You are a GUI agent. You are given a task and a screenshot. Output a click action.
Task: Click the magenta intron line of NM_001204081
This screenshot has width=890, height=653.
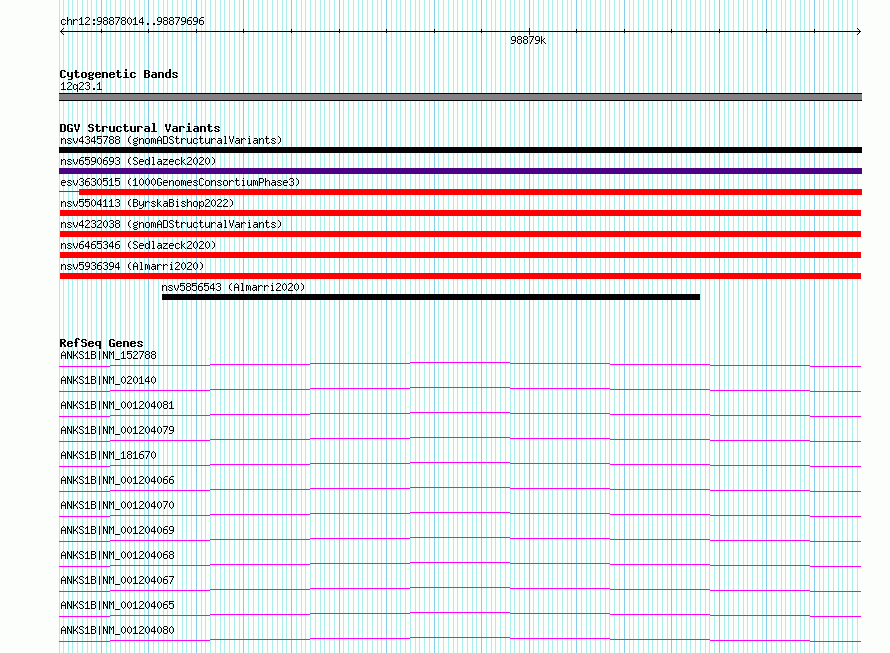click(460, 413)
